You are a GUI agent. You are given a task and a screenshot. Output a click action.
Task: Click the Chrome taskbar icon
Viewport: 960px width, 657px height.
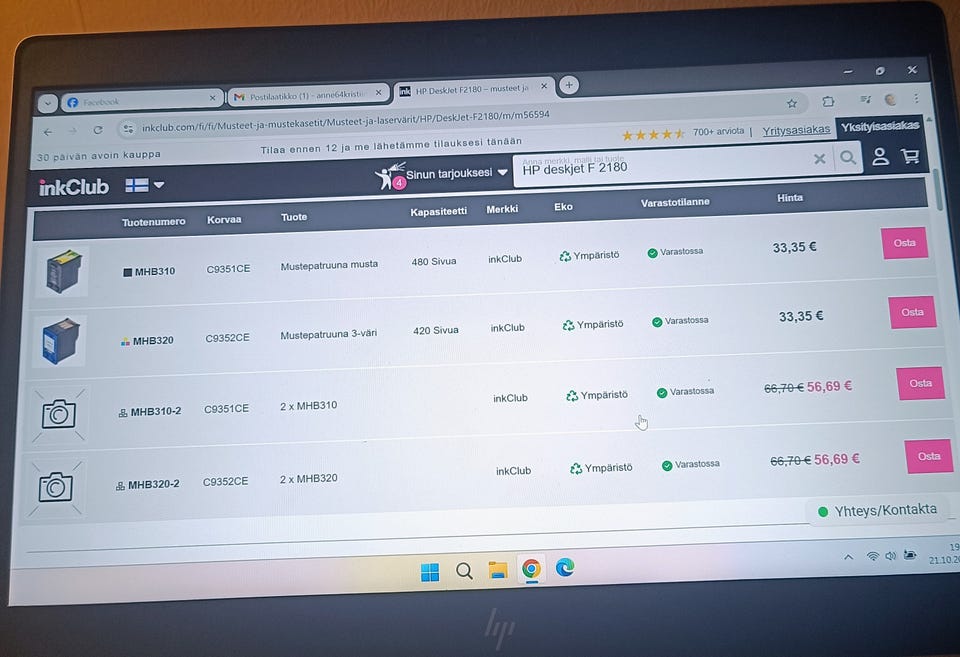[531, 569]
